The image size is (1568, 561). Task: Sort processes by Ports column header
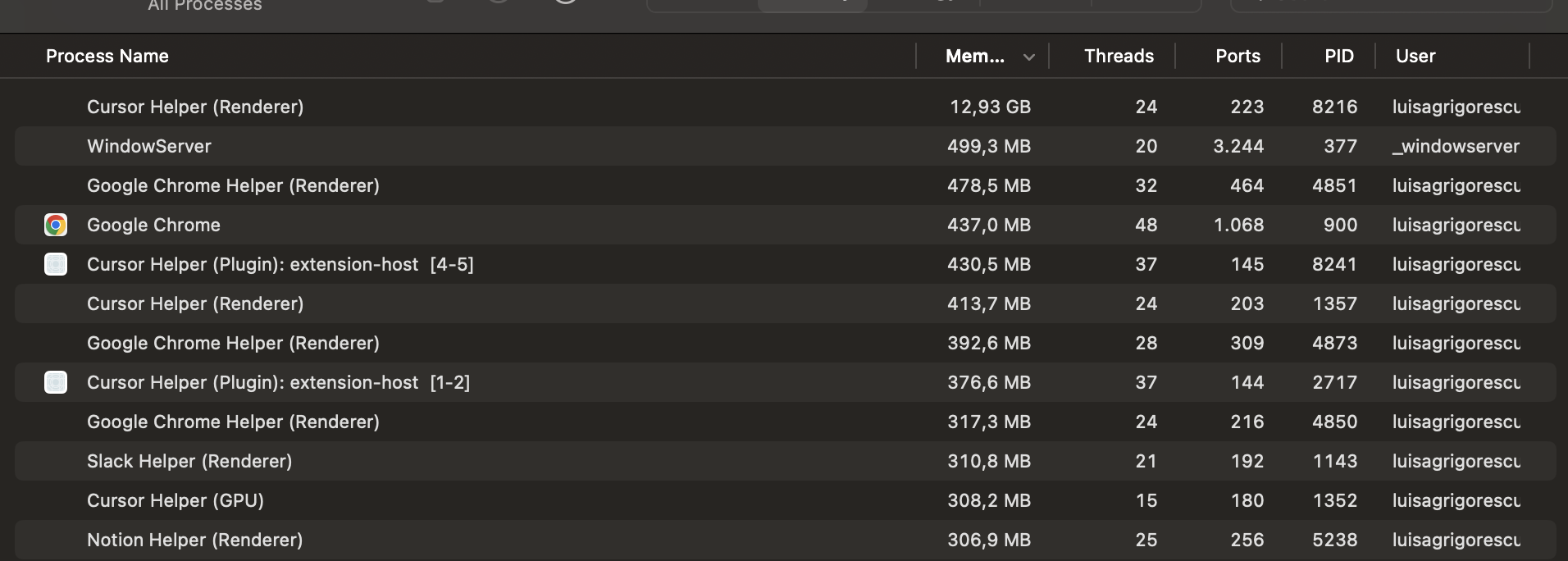(x=1237, y=56)
